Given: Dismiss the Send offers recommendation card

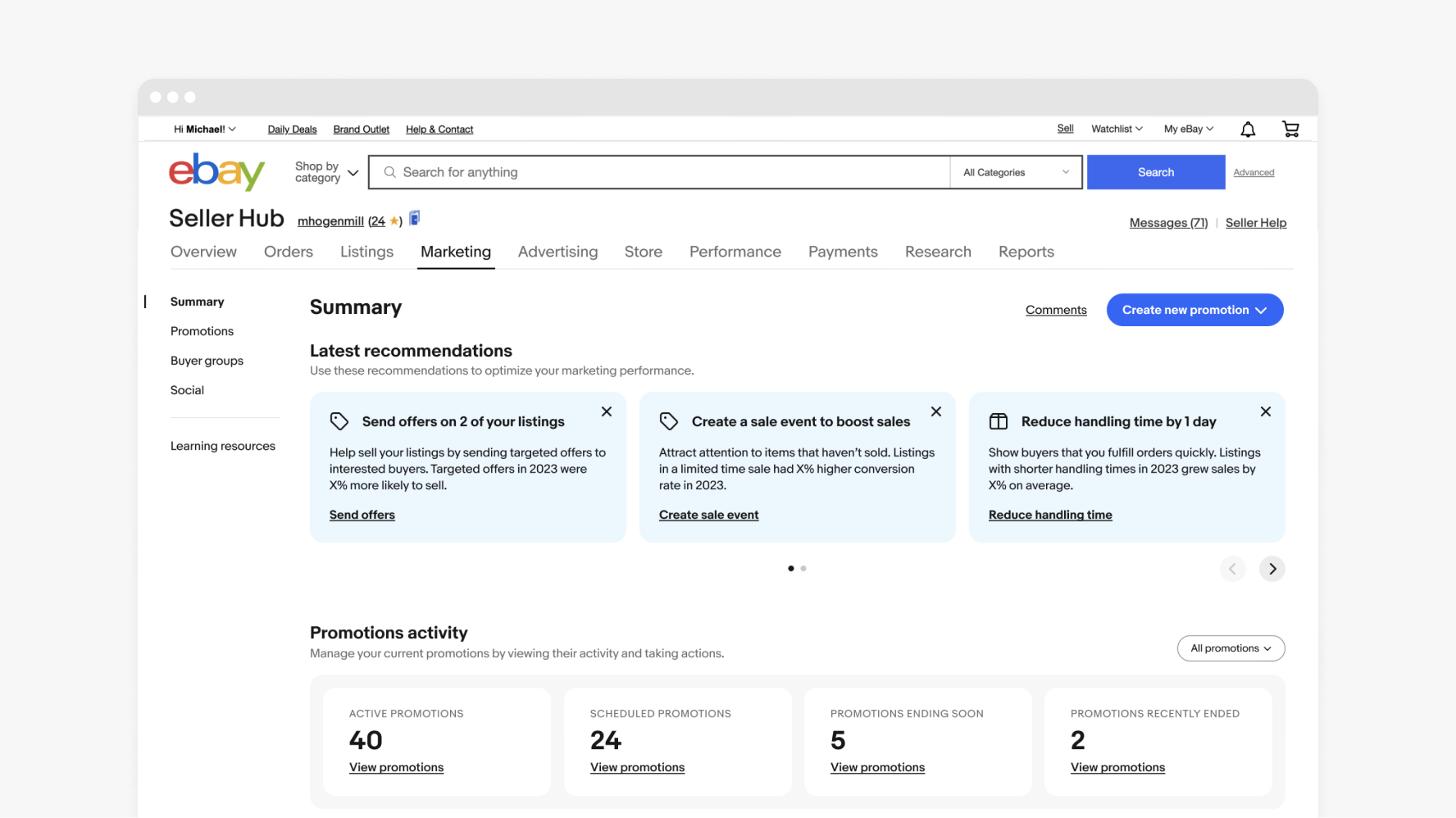Looking at the screenshot, I should [x=606, y=411].
